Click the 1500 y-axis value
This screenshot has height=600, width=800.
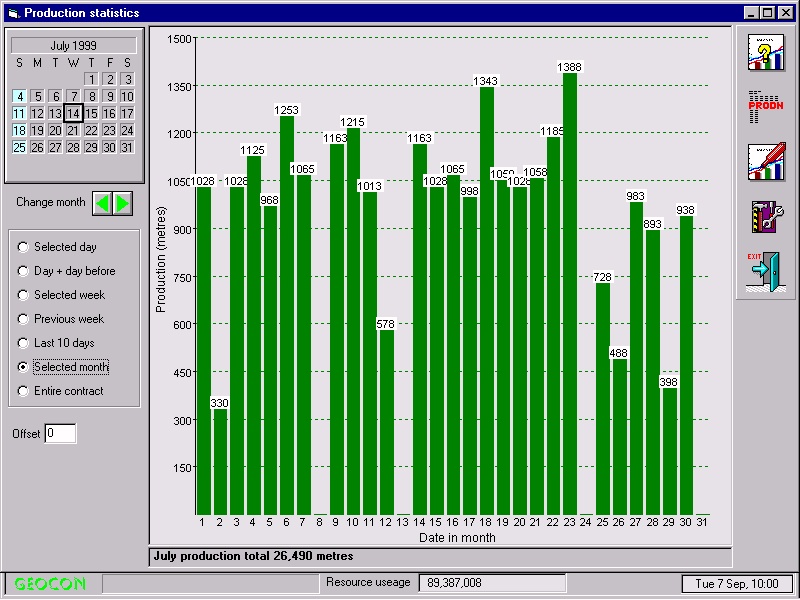tap(179, 39)
